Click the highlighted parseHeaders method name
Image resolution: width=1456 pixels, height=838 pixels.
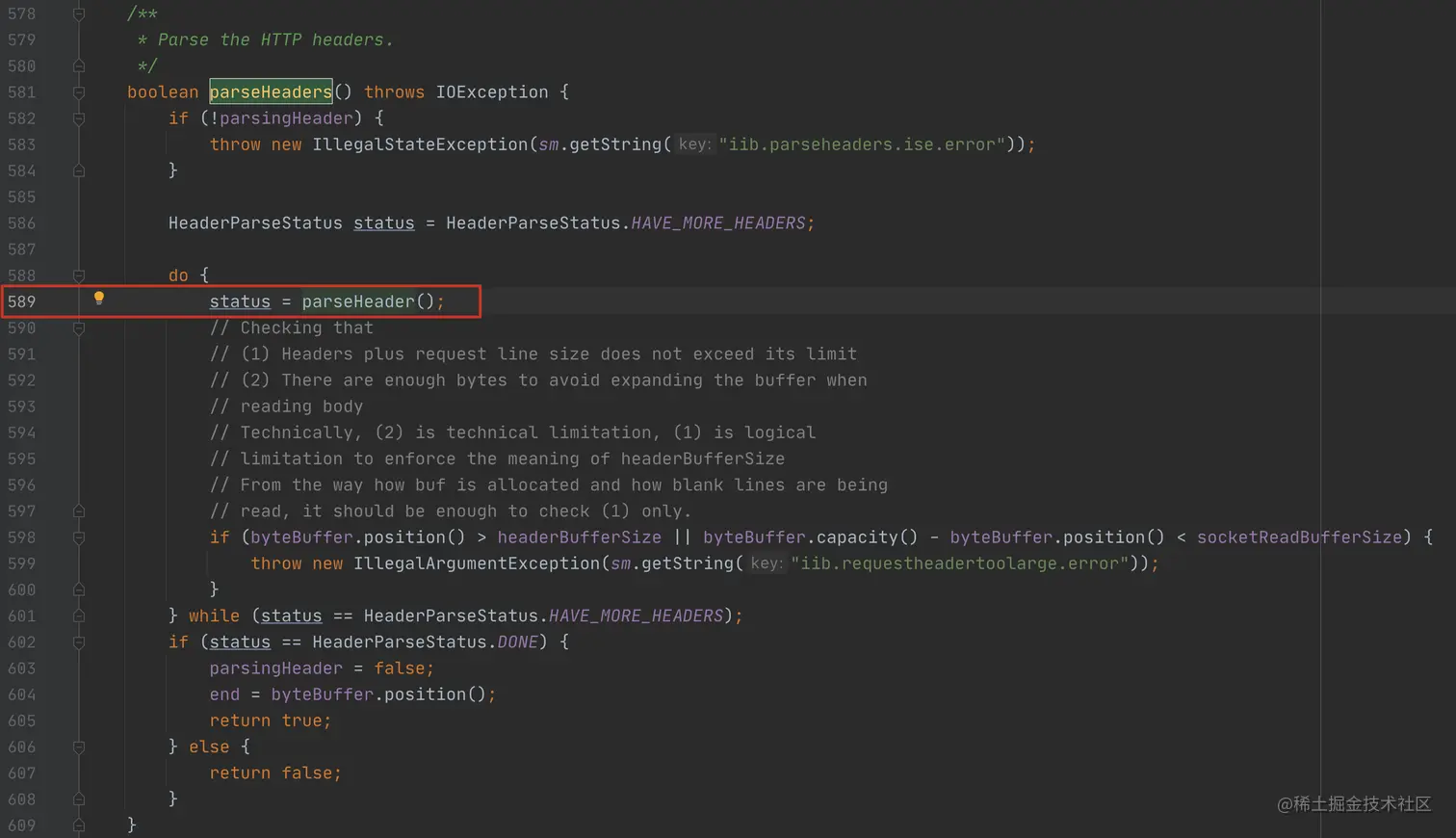[271, 92]
